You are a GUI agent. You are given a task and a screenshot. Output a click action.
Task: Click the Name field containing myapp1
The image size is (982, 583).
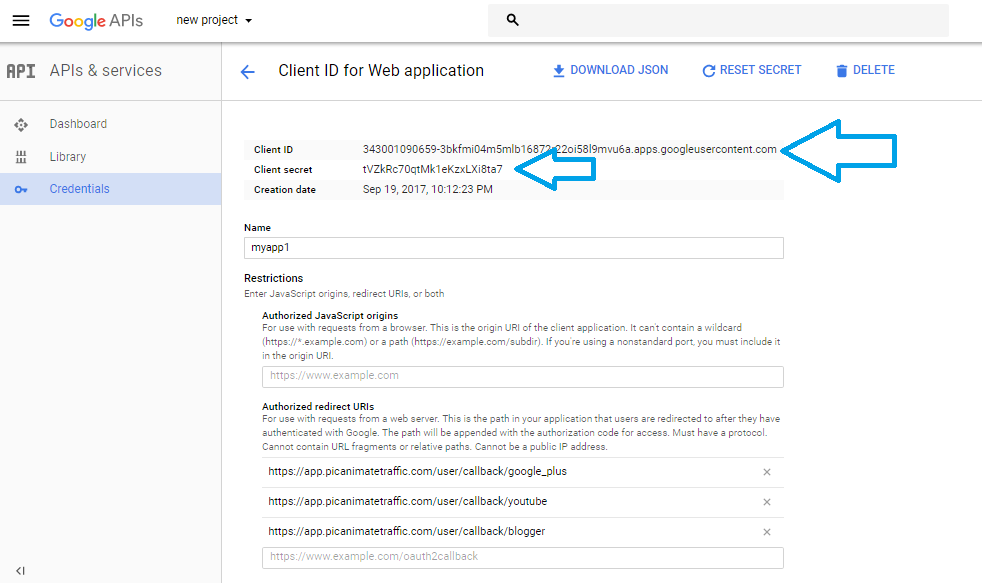click(x=514, y=248)
